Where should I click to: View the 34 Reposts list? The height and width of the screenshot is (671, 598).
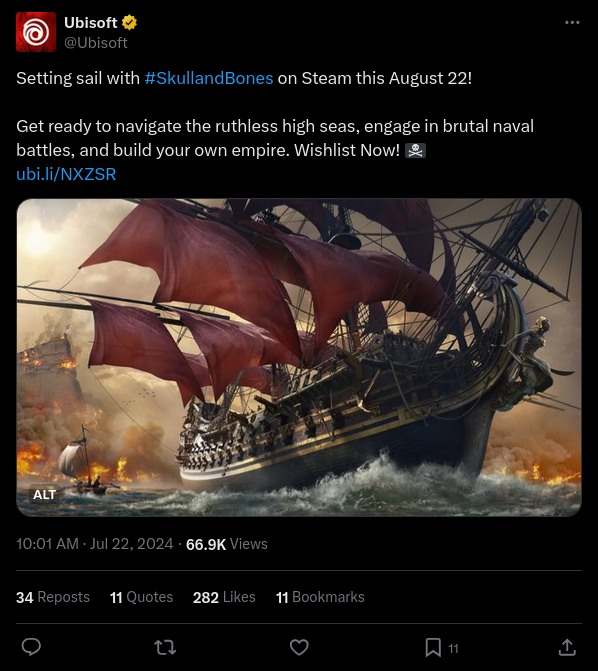point(53,597)
